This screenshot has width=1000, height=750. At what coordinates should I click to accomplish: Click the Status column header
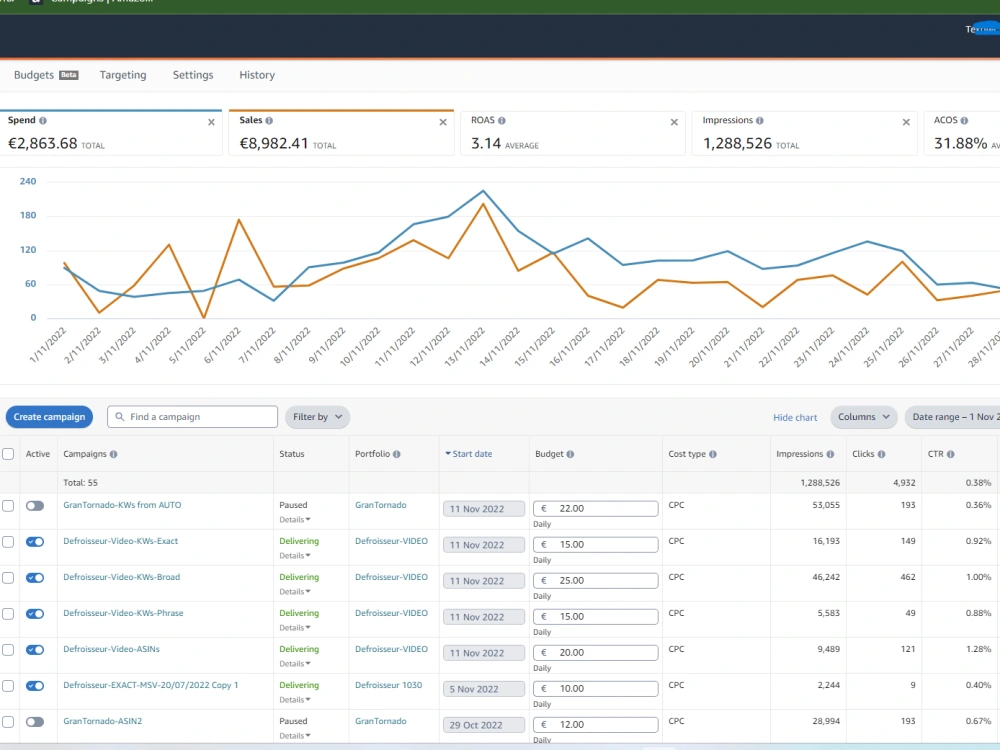[291, 454]
